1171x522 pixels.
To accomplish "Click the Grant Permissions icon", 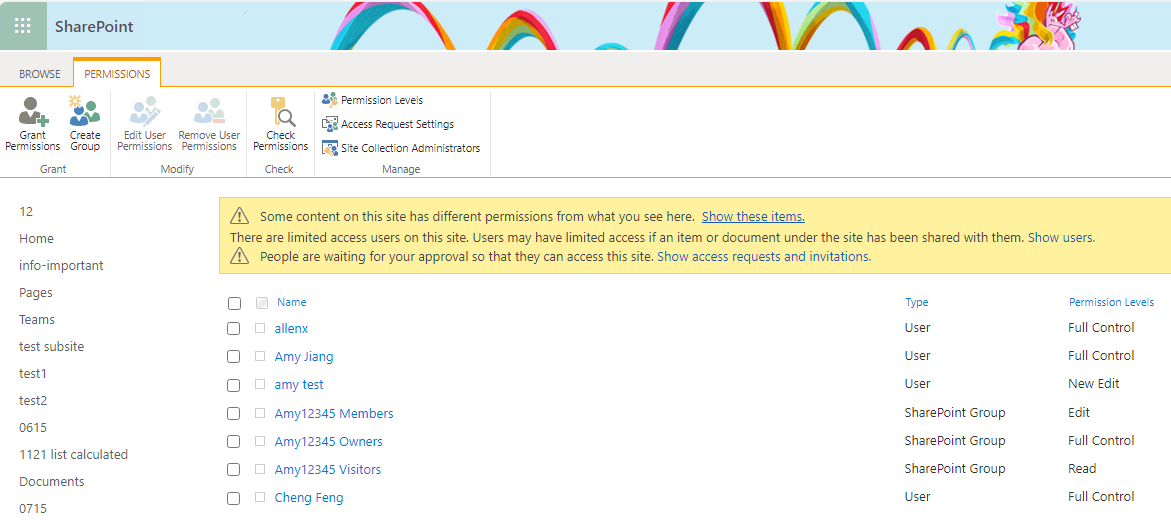I will (x=33, y=111).
